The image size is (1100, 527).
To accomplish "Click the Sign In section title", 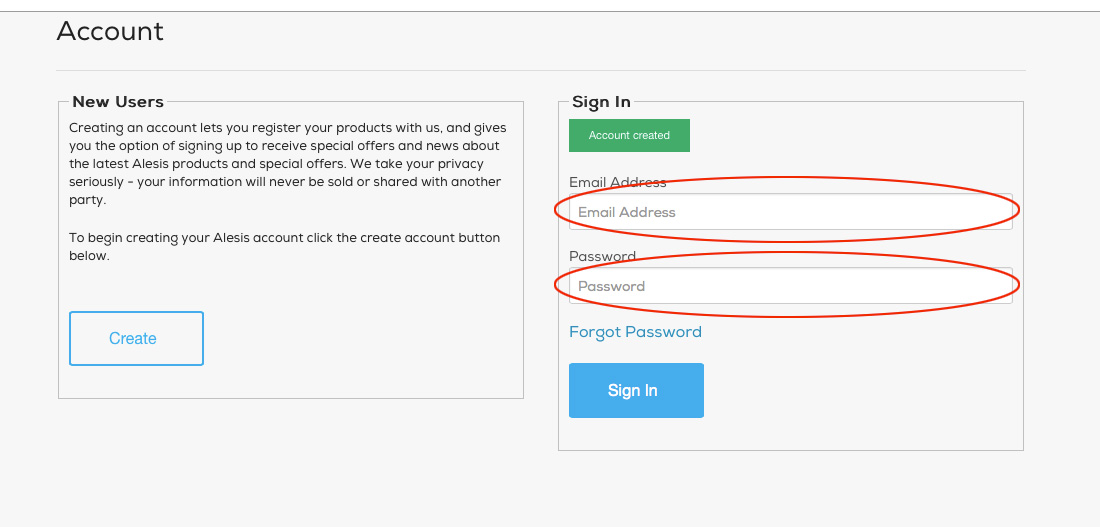I will coord(601,102).
